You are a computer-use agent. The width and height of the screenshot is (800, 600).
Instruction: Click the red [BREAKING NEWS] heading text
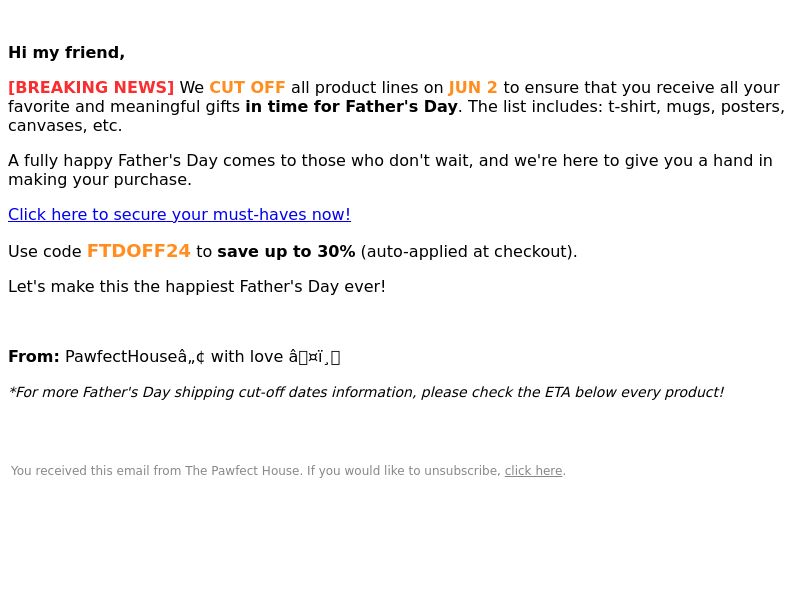tap(91, 87)
